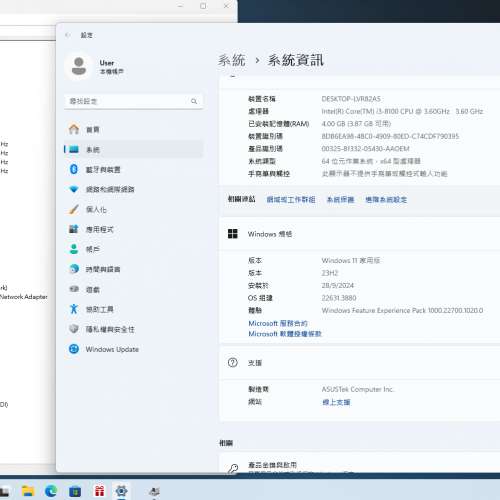Click the Support (支援) question mark icon
This screenshot has height=500, width=500.
(x=233, y=362)
